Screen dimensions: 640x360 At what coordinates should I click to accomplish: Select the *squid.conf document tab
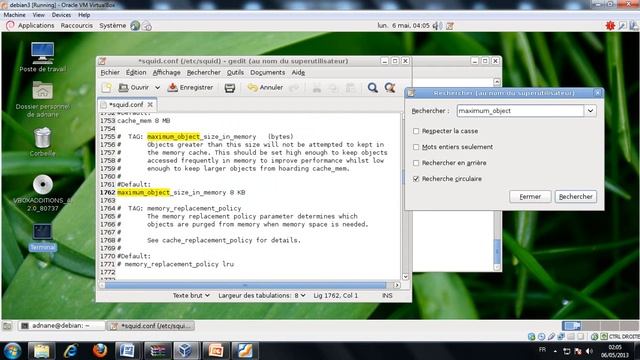(x=126, y=104)
